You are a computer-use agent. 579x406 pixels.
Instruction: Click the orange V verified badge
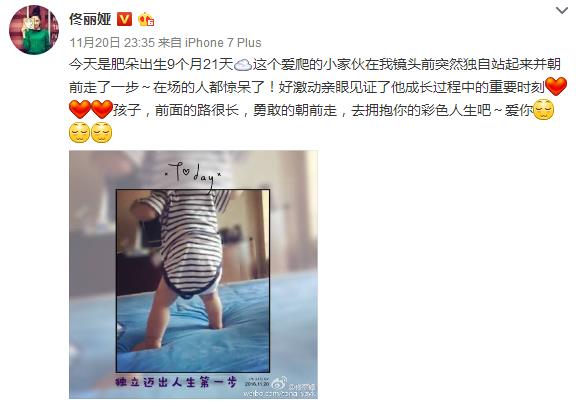(125, 19)
